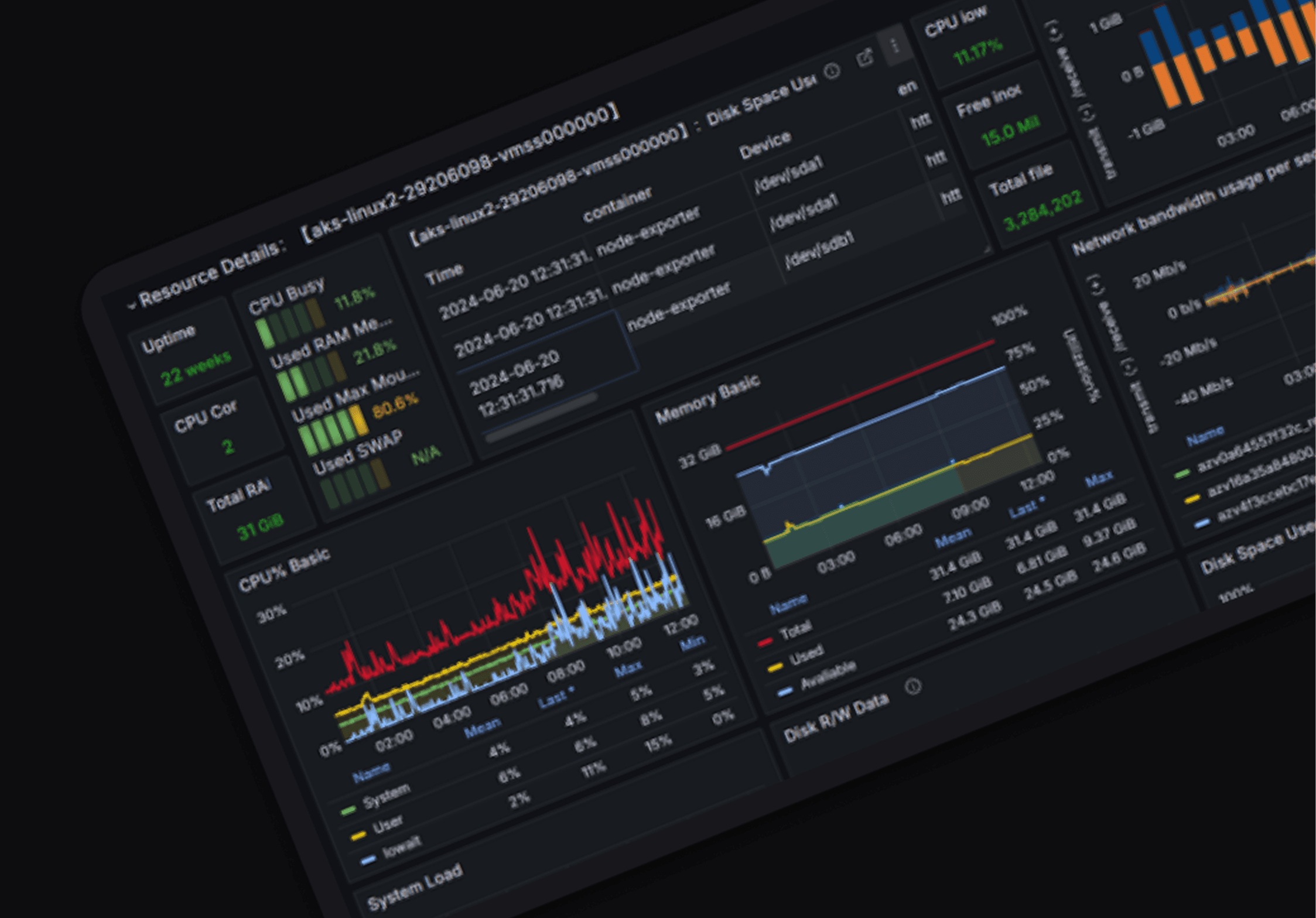The width and height of the screenshot is (1316, 918).
Task: Click the Total file 3,284,202 value
Action: pos(1042,211)
